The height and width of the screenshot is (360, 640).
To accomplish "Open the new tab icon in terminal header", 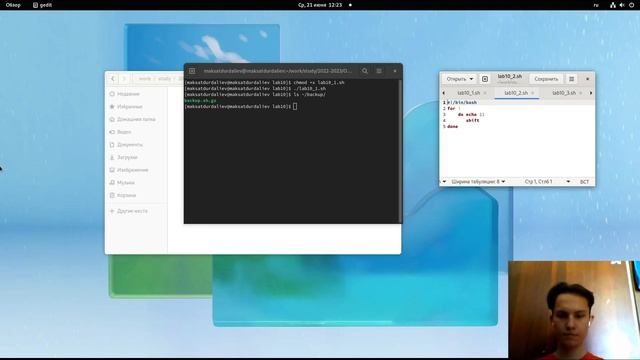I will point(192,71).
